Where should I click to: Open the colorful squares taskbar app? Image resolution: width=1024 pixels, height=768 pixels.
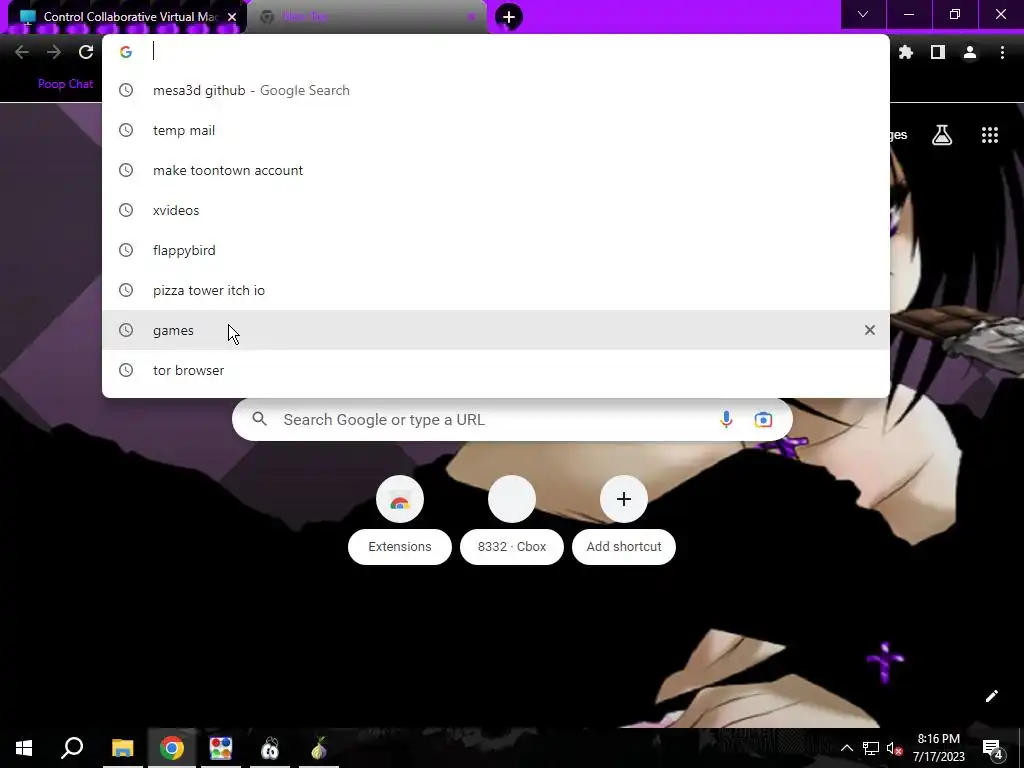click(221, 748)
